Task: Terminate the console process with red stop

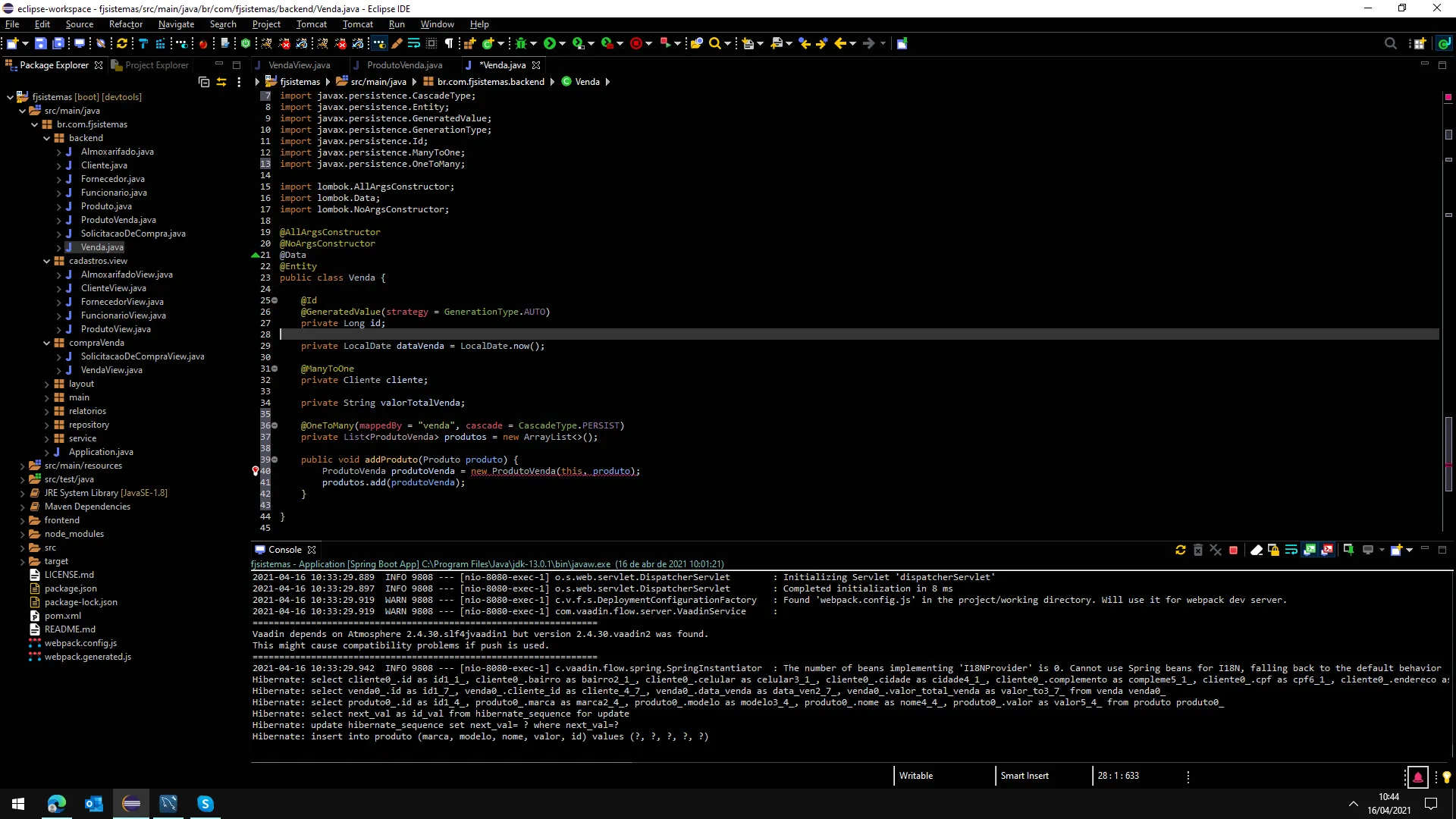Action: point(1233,550)
